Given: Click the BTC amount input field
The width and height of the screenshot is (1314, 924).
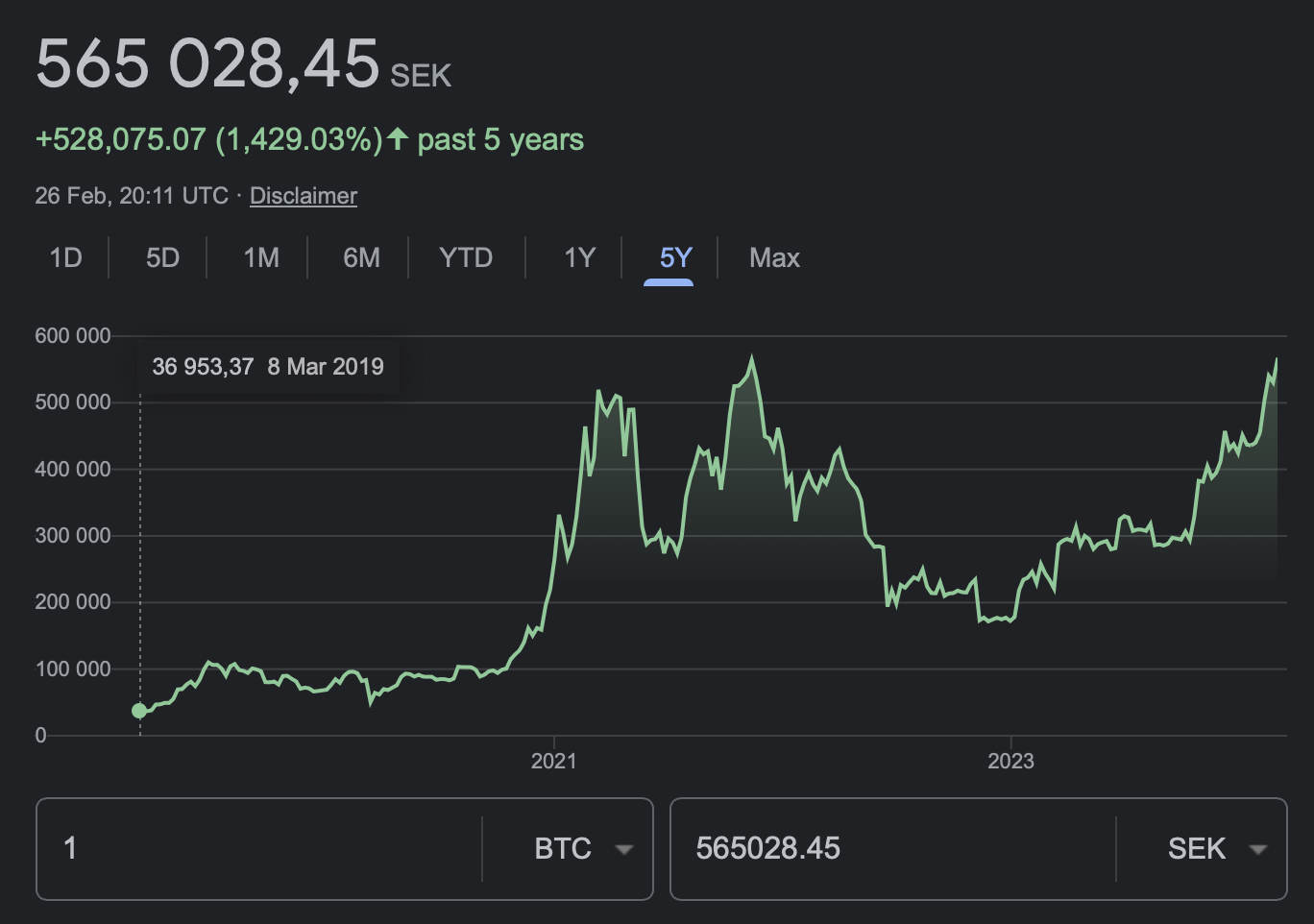Looking at the screenshot, I should 259,849.
